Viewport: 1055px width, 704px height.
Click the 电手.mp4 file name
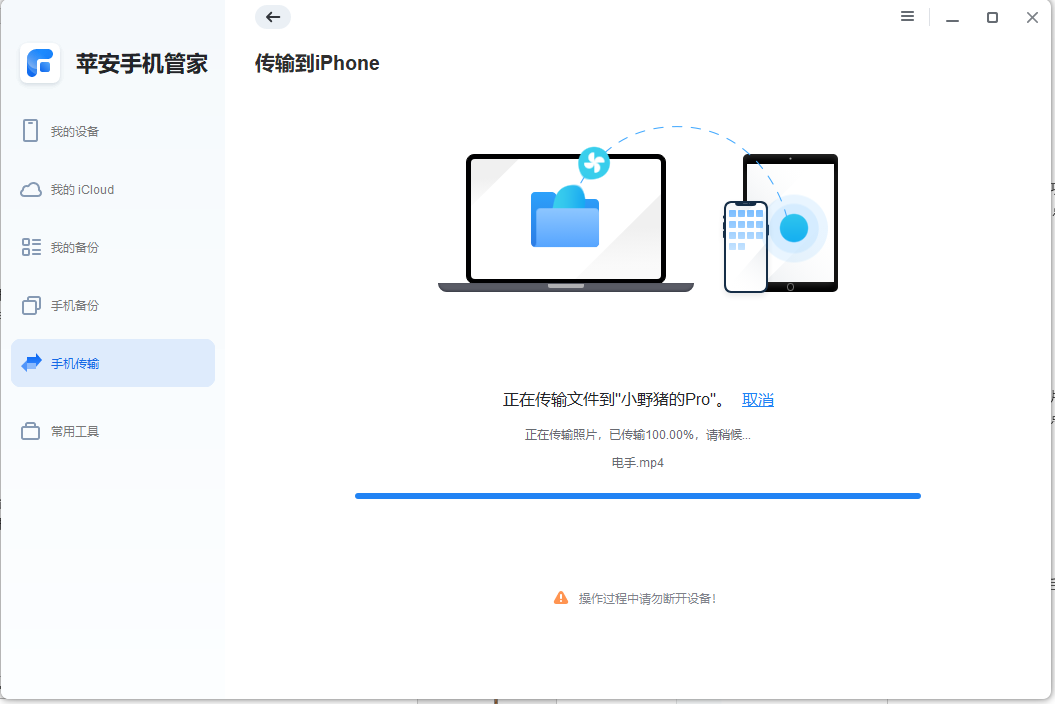click(637, 463)
